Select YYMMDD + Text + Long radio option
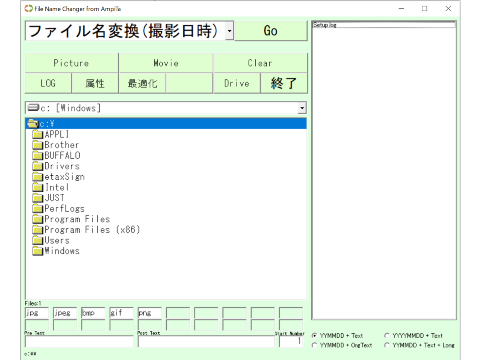The image size is (480, 360). pos(419,345)
